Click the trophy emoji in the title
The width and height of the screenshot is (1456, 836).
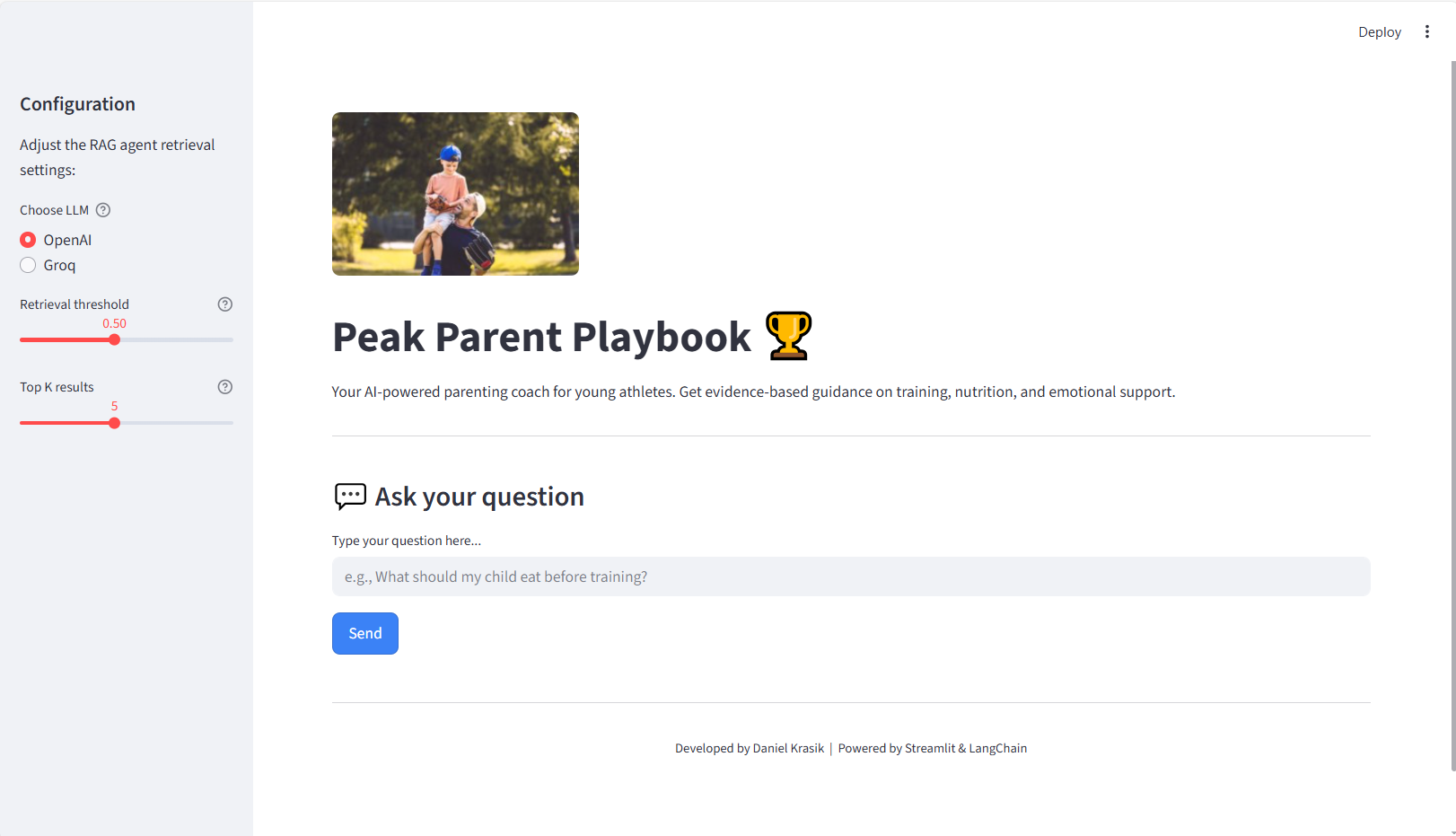coord(788,336)
